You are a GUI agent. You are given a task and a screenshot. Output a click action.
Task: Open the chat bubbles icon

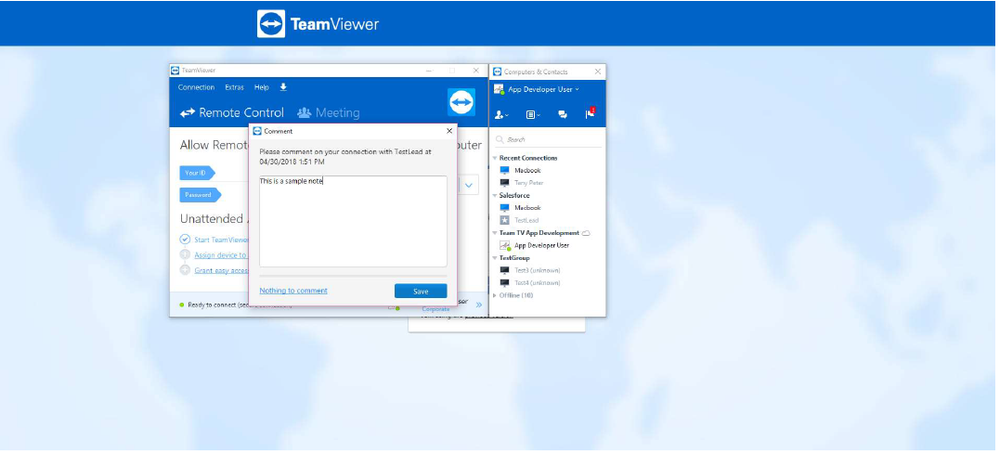(x=563, y=115)
